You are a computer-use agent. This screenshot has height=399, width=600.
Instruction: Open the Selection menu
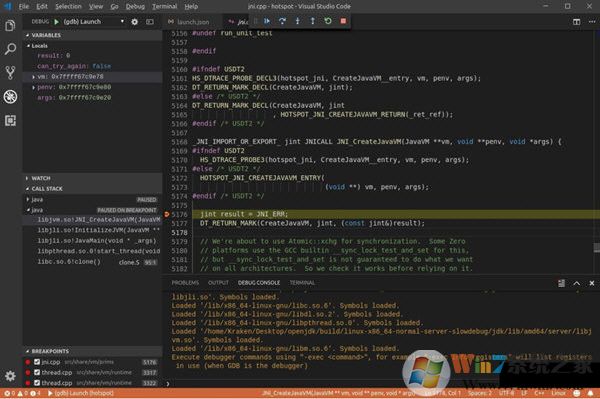68,7
